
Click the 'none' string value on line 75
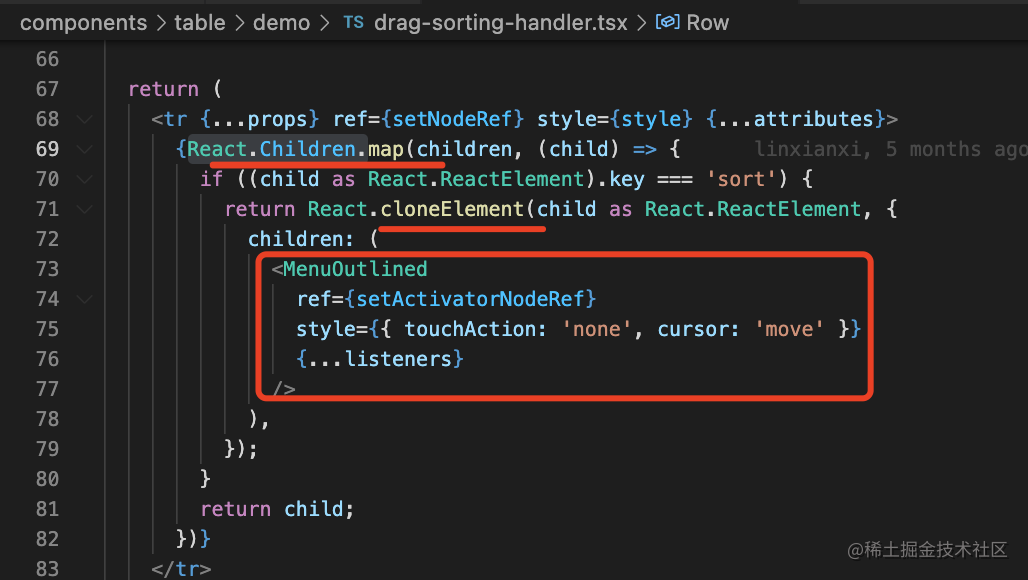pos(597,329)
